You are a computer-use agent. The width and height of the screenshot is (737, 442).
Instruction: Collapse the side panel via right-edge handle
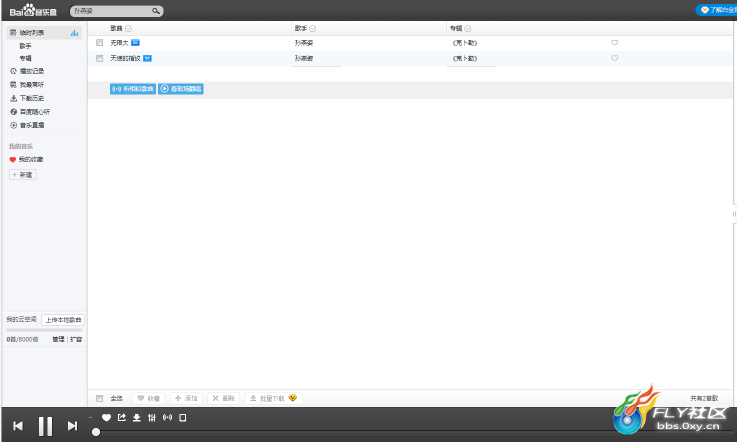pos(734,214)
